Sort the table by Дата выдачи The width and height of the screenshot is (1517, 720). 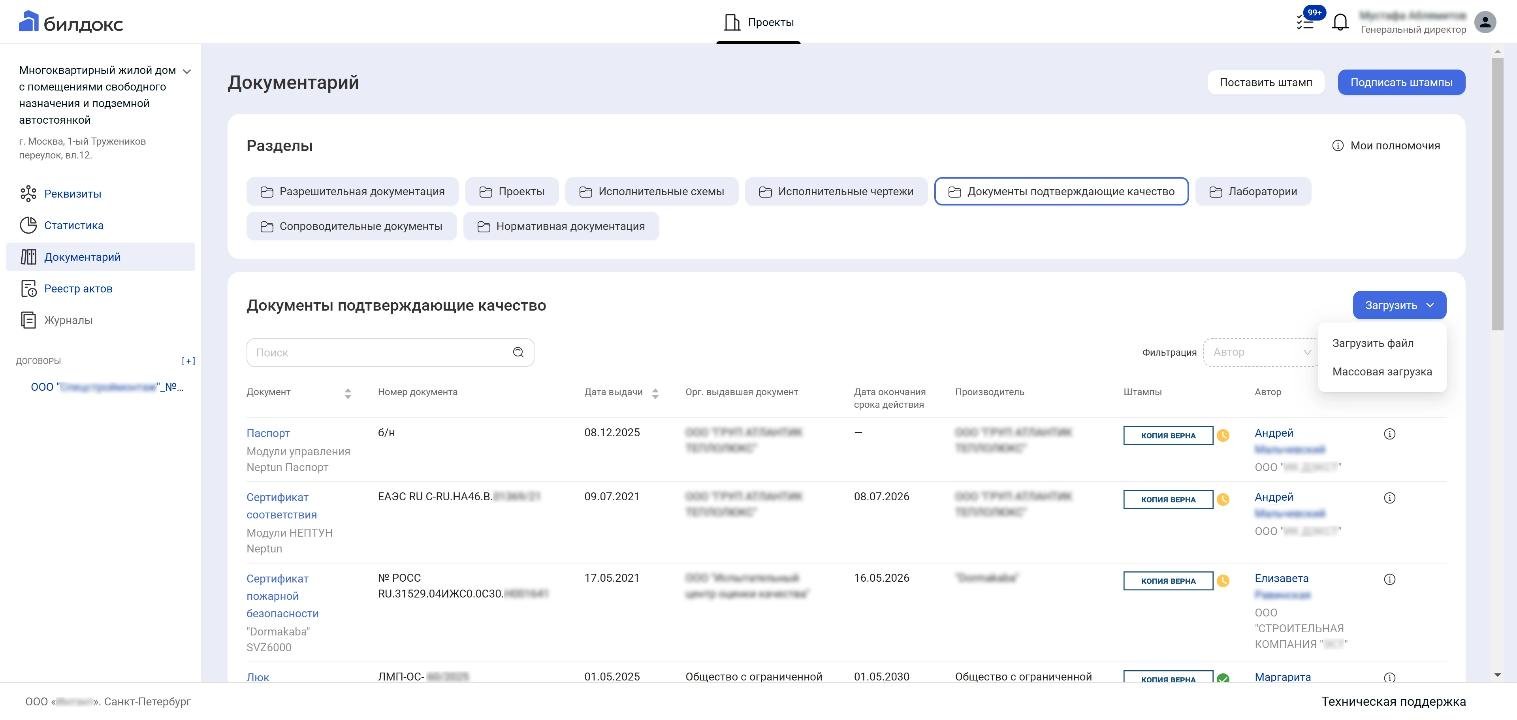(655, 393)
